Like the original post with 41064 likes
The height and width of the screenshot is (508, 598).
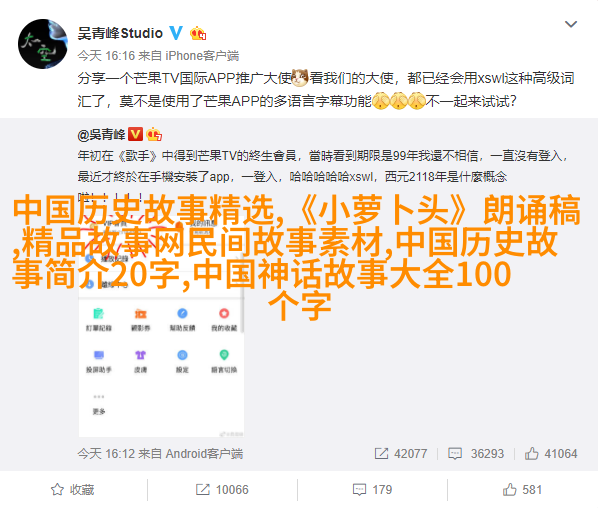pos(551,453)
